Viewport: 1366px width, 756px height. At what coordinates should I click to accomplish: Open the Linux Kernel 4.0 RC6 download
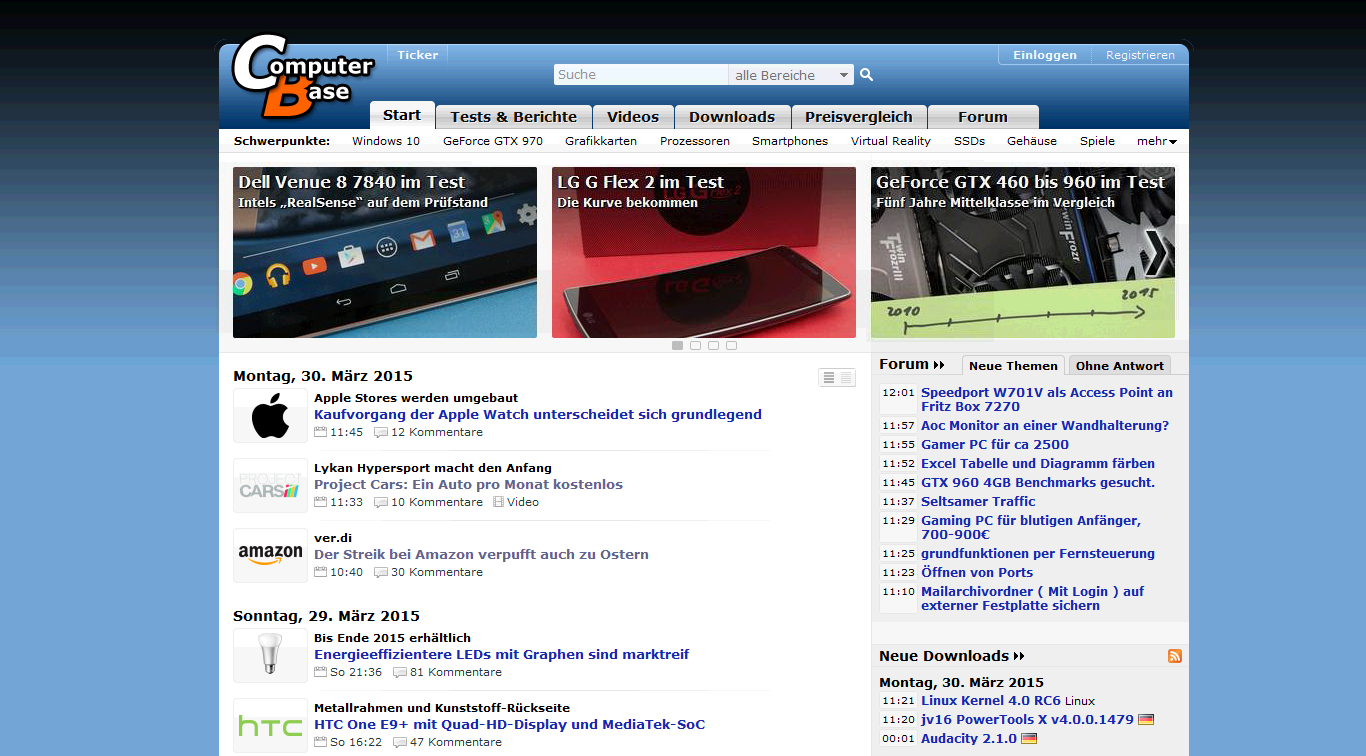991,701
